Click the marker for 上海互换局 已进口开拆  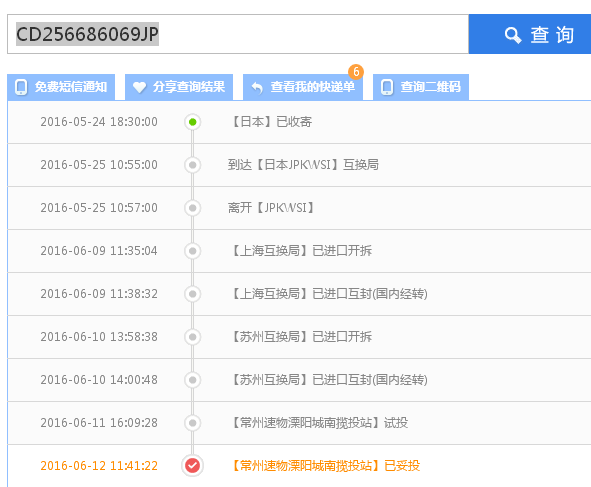point(193,251)
